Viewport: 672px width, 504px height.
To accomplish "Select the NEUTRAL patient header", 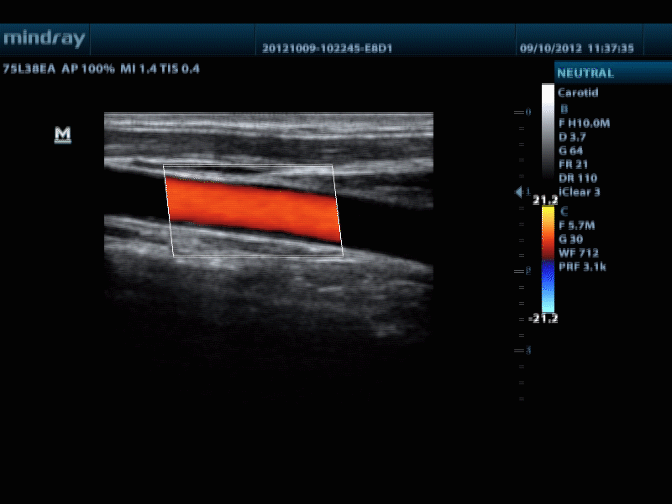I will (x=585, y=73).
